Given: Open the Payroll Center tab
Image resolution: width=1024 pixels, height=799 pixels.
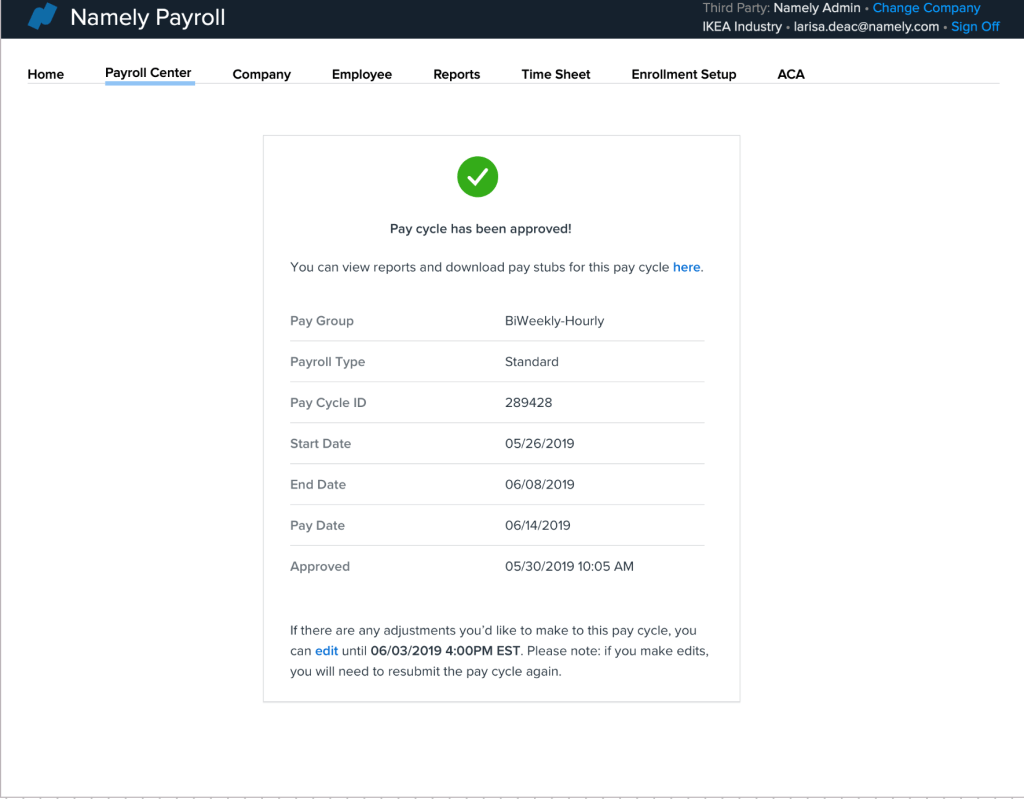Looking at the screenshot, I should click(148, 73).
